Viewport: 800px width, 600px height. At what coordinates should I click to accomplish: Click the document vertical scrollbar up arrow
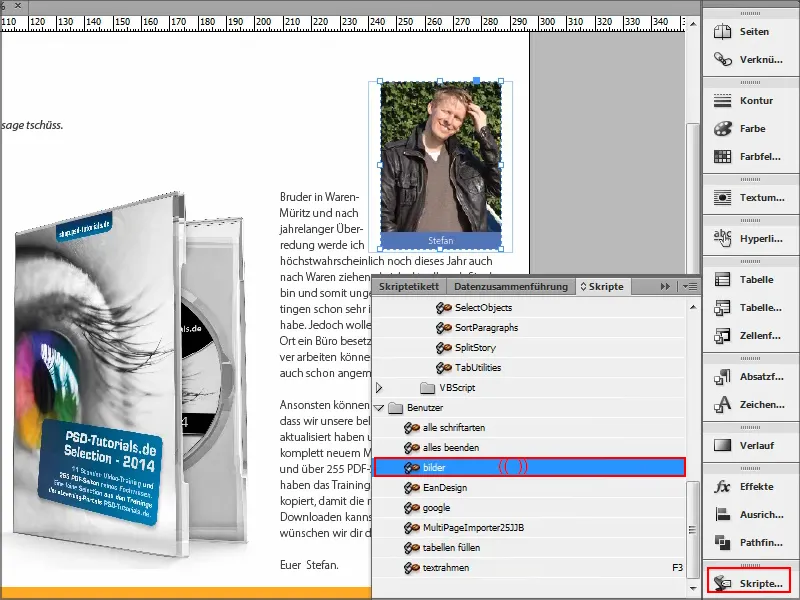692,23
